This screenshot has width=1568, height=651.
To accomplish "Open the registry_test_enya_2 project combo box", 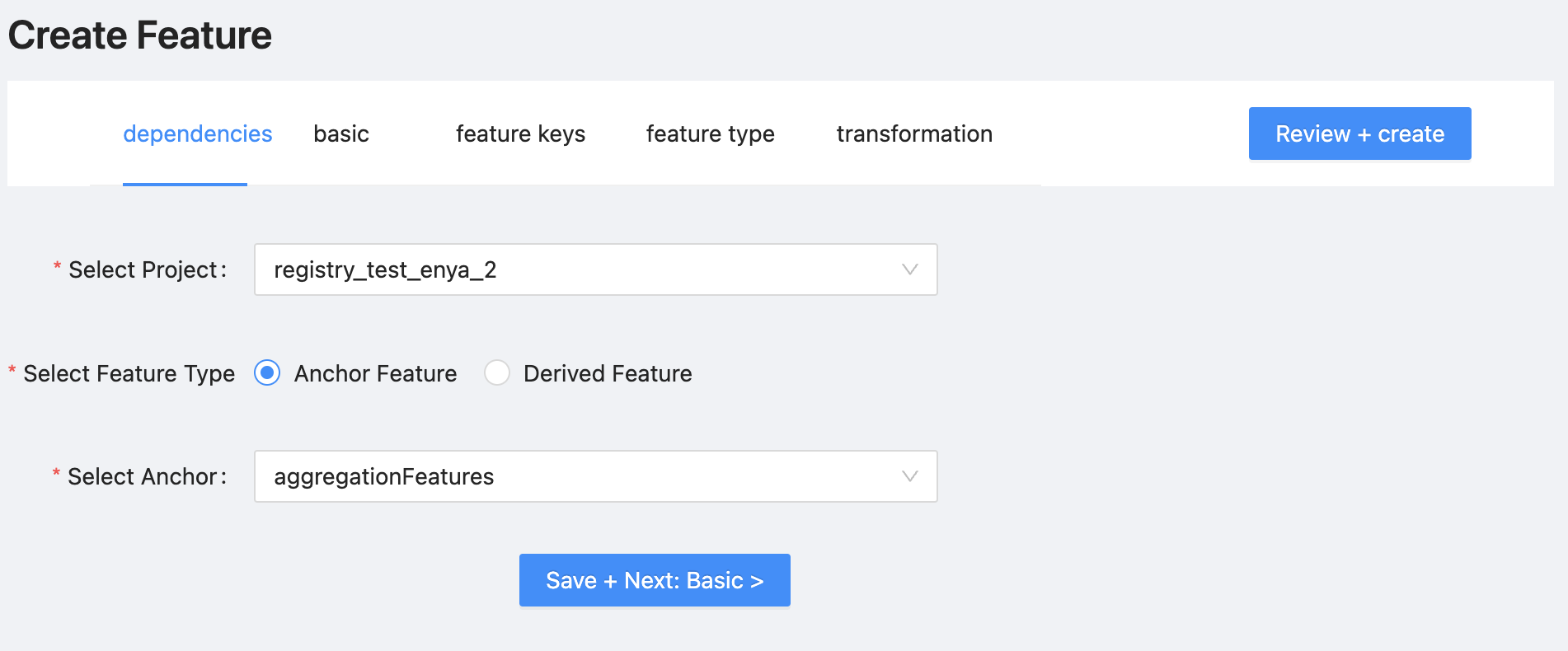I will (x=577, y=269).
